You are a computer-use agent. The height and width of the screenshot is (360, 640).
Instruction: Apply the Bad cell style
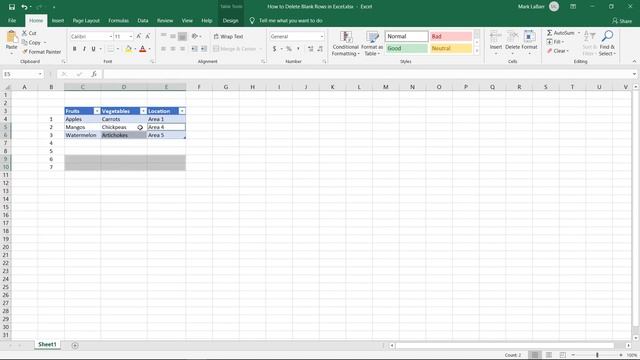(x=451, y=36)
